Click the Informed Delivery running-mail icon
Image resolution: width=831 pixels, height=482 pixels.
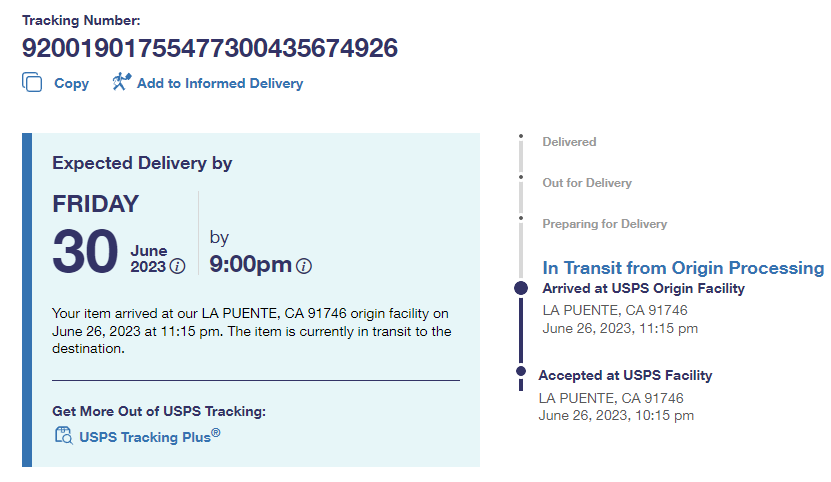[122, 82]
